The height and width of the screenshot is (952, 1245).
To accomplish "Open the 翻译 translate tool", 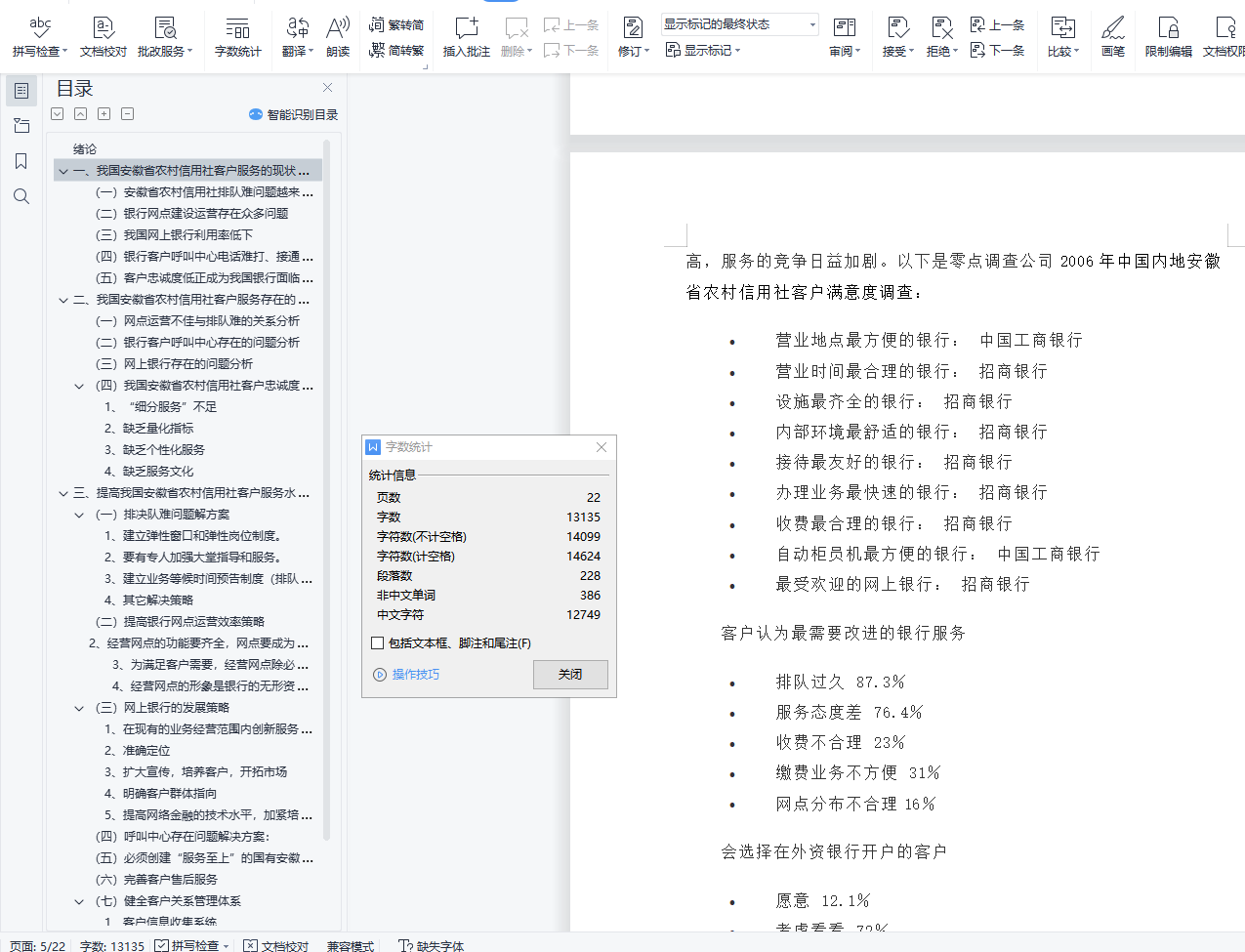I will (x=298, y=37).
